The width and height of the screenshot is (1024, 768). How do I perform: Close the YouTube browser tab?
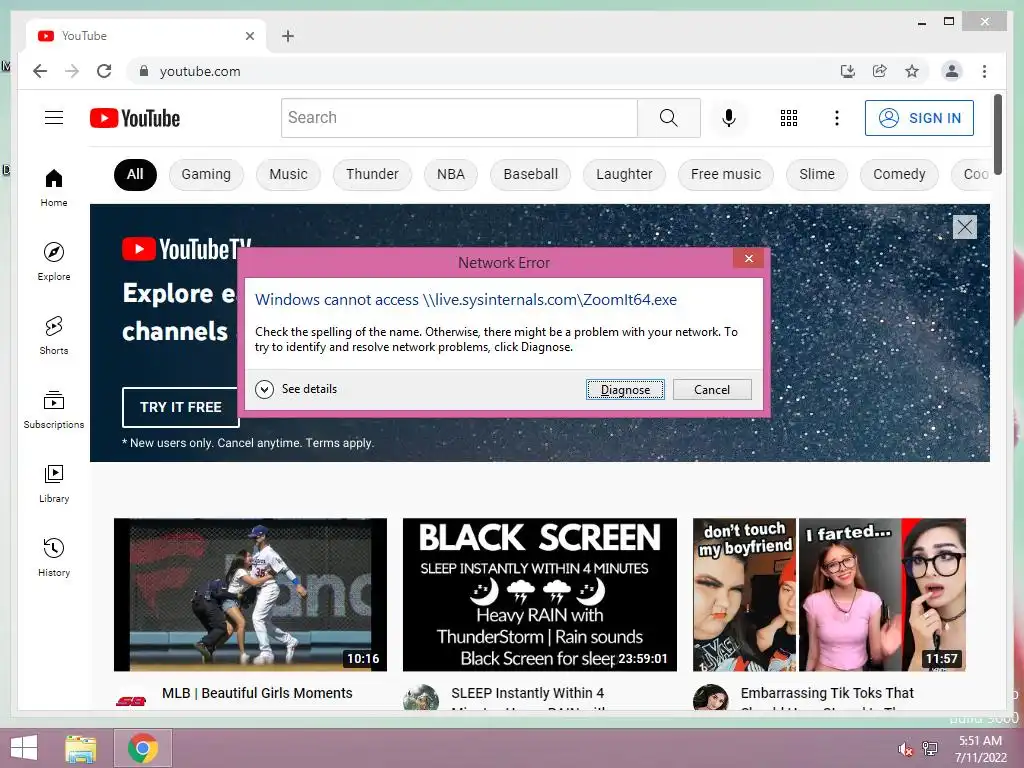(x=249, y=36)
